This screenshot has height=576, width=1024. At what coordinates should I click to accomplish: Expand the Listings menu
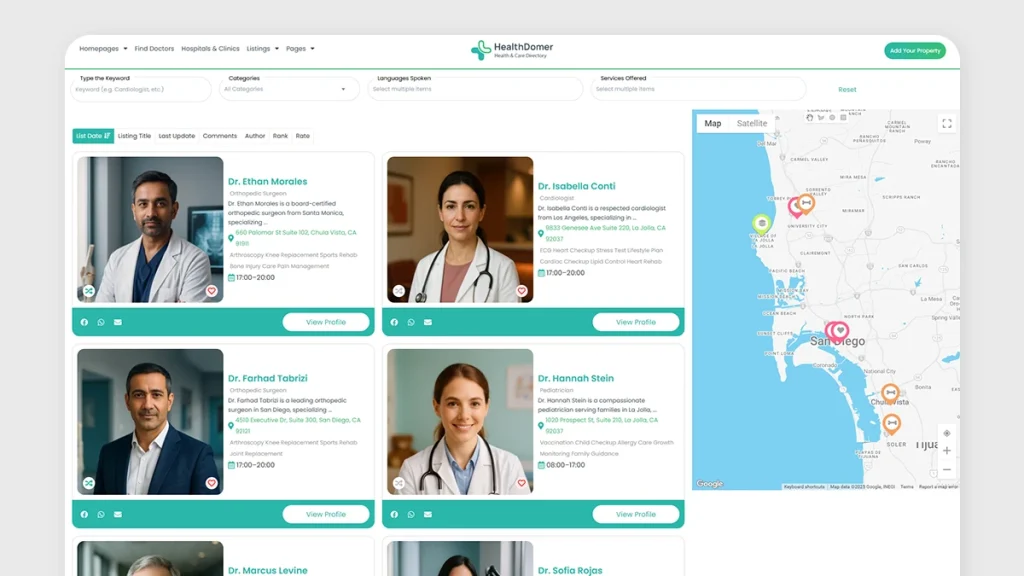263,48
